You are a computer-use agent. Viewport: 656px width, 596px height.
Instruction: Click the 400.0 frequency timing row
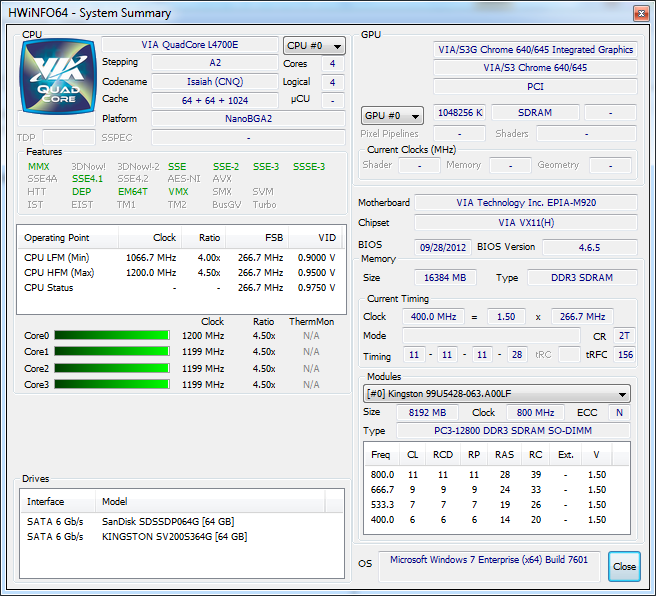(x=496, y=520)
